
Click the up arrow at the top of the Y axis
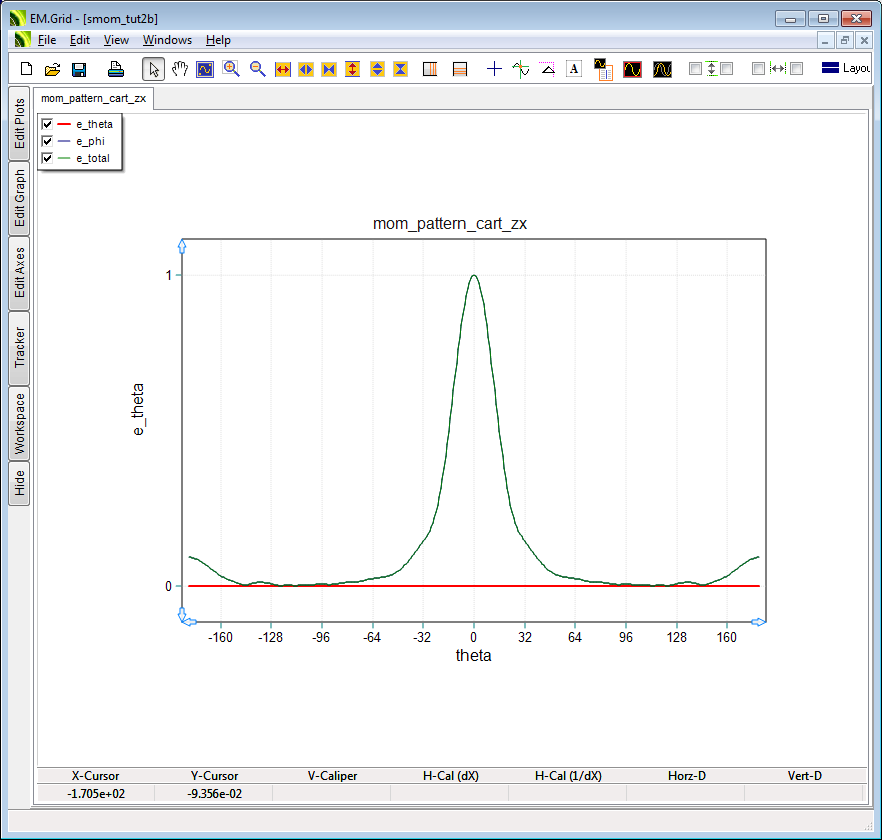(181, 244)
